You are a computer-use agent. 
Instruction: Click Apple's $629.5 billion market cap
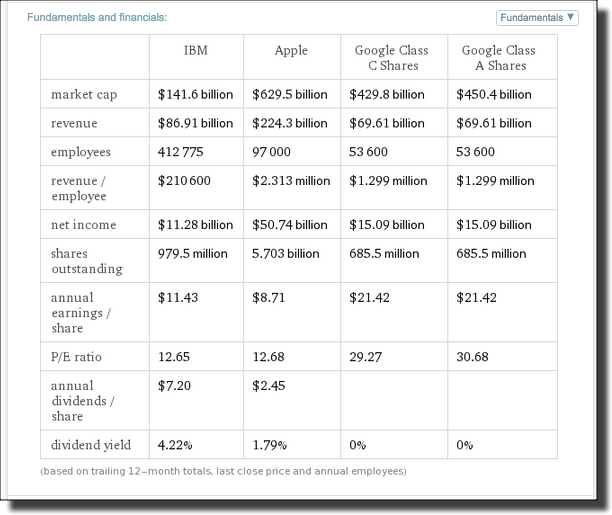[x=290, y=94]
